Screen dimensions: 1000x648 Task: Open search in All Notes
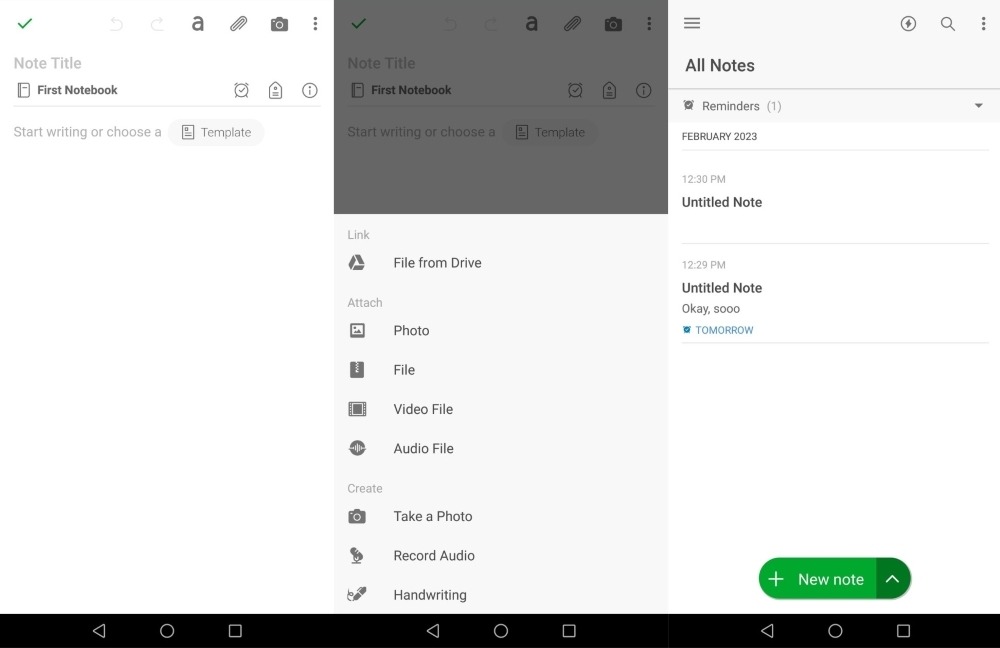click(x=948, y=23)
